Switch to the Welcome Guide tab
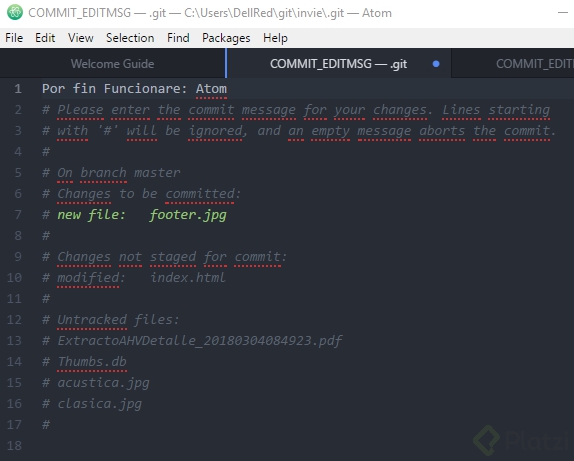The width and height of the screenshot is (574, 461). tap(112, 64)
